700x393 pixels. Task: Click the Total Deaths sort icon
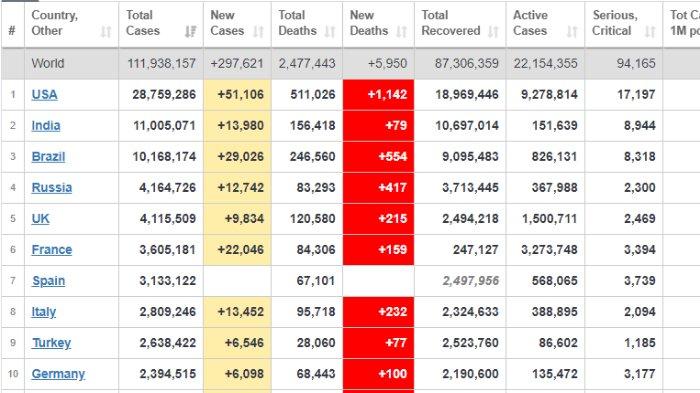tap(330, 32)
